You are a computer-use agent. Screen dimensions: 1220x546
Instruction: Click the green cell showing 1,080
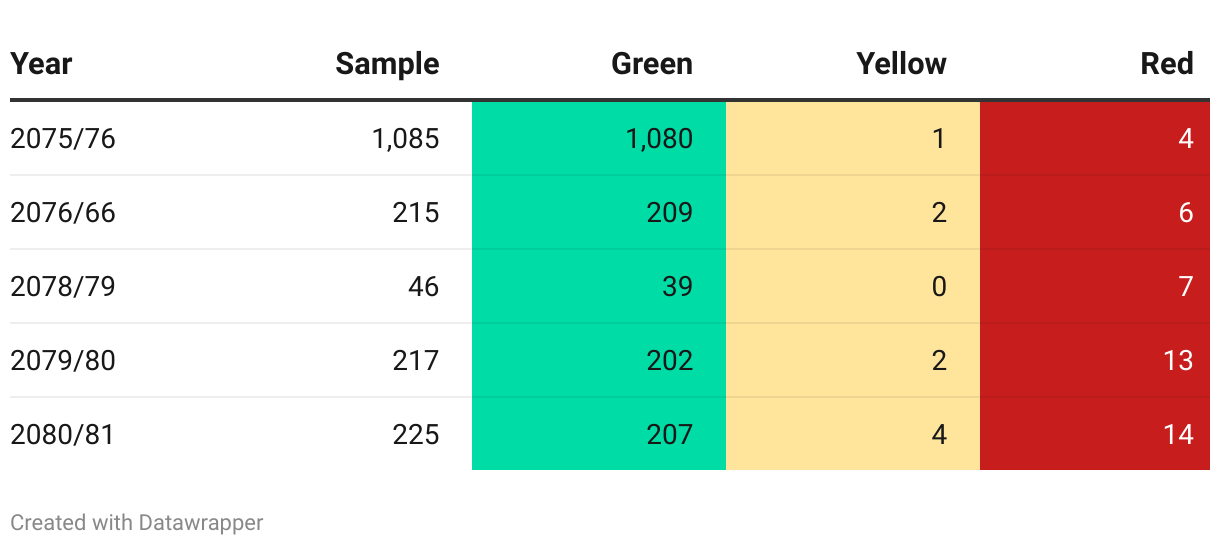[659, 138]
